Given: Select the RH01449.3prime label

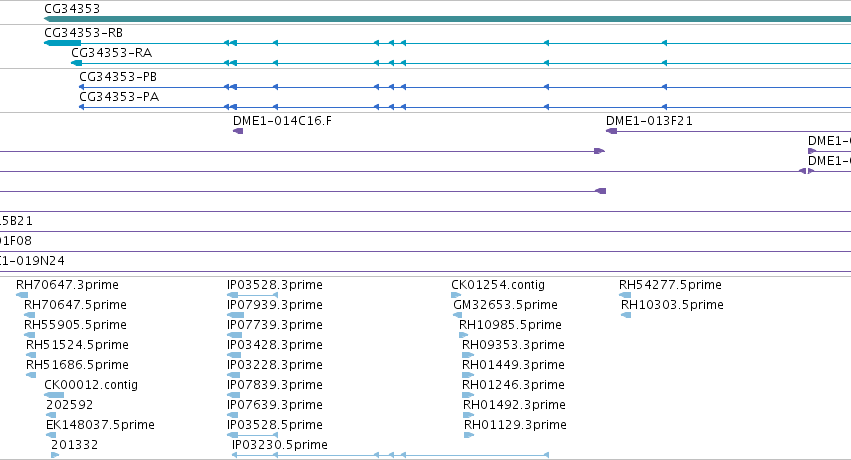Looking at the screenshot, I should click(513, 365).
